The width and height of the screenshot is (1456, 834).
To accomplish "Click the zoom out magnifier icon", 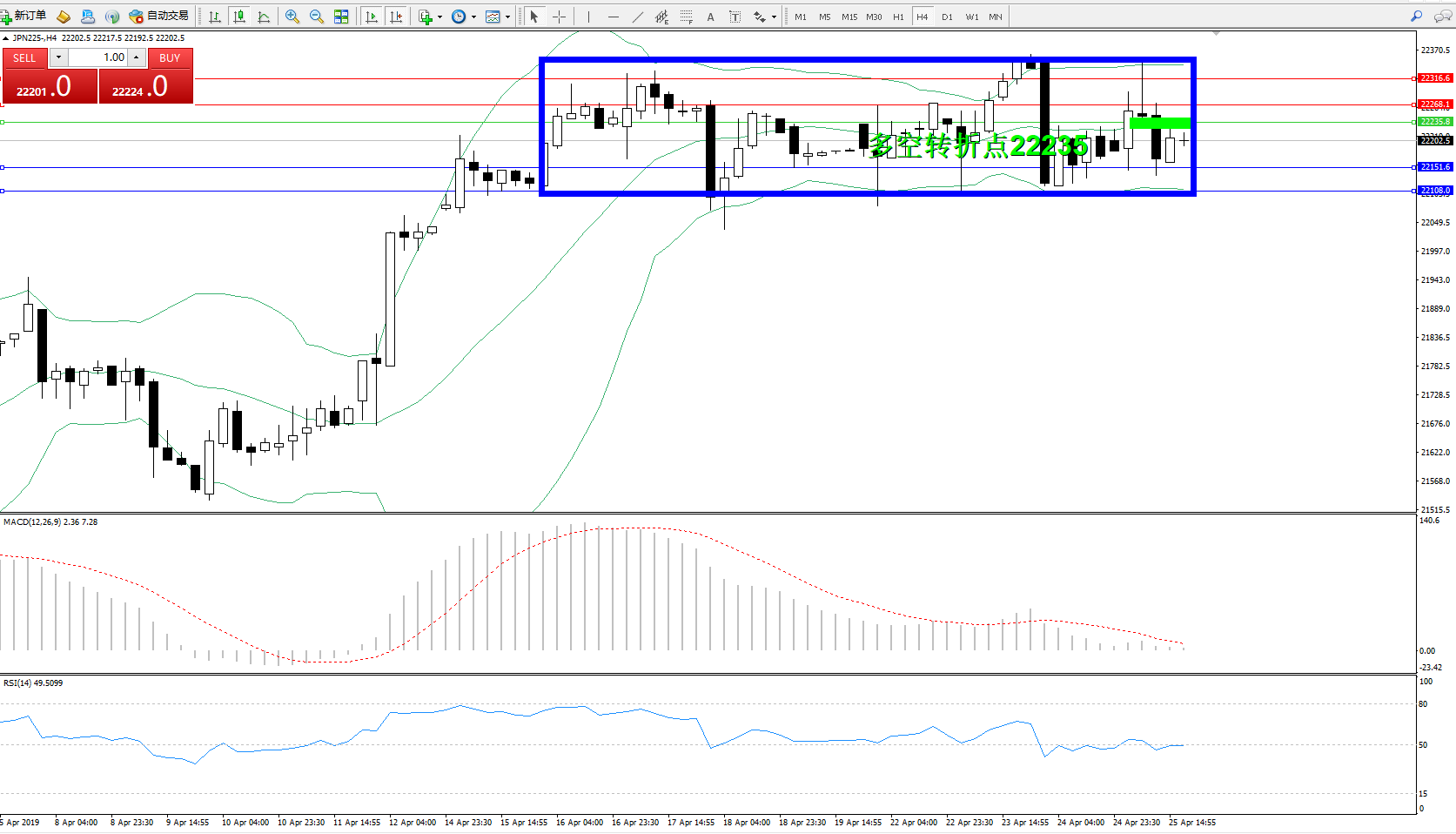I will click(x=317, y=17).
